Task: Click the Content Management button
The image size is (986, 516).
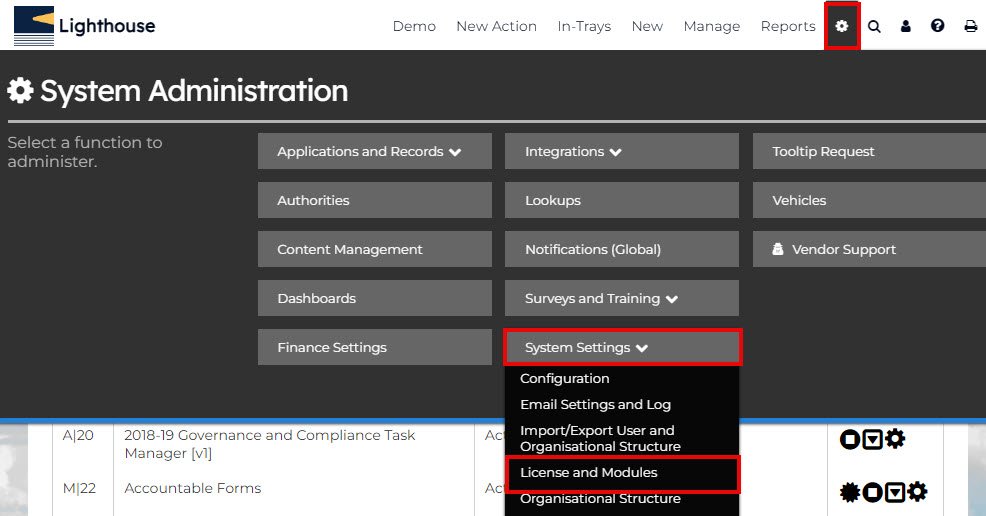Action: click(374, 250)
